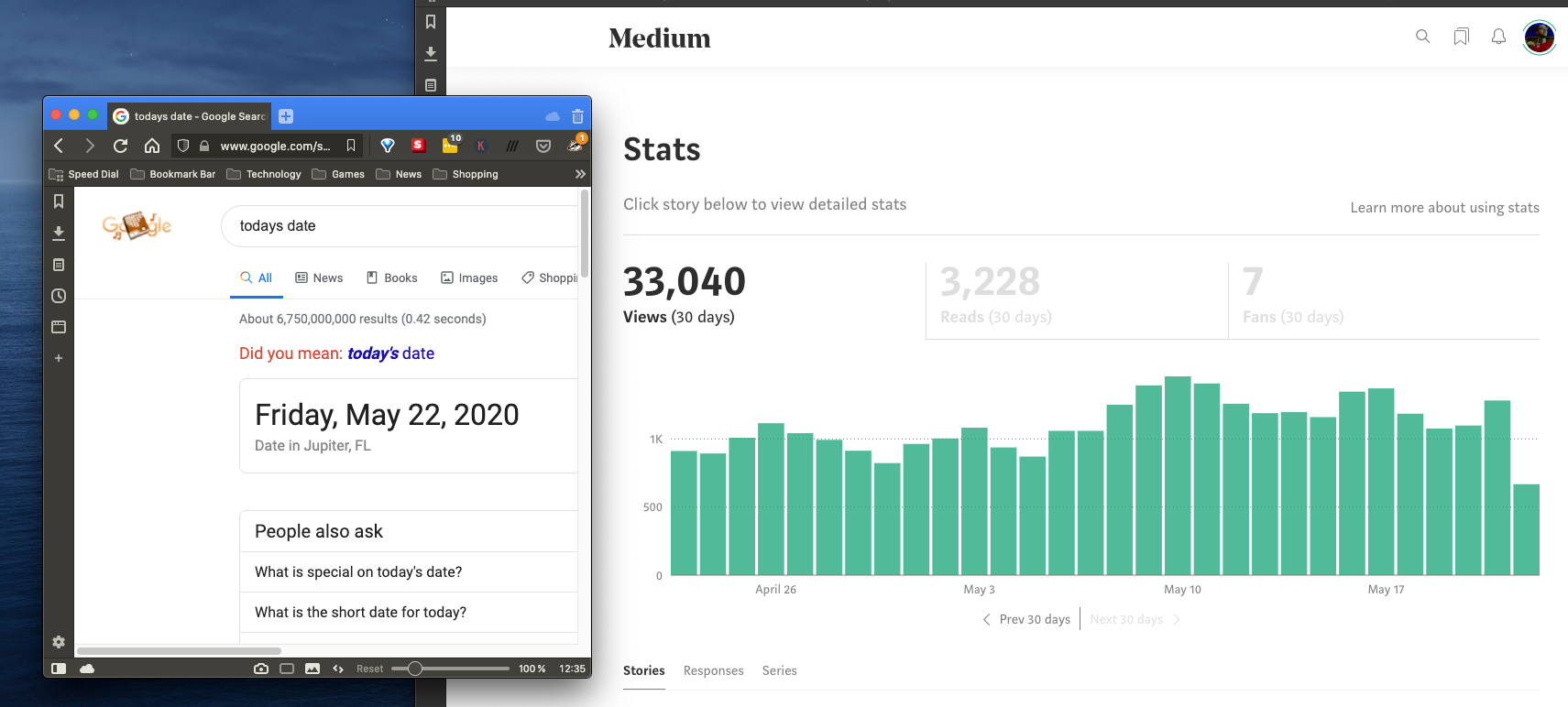
Task: Bookmark this page from the address bar
Action: pyautogui.click(x=351, y=146)
